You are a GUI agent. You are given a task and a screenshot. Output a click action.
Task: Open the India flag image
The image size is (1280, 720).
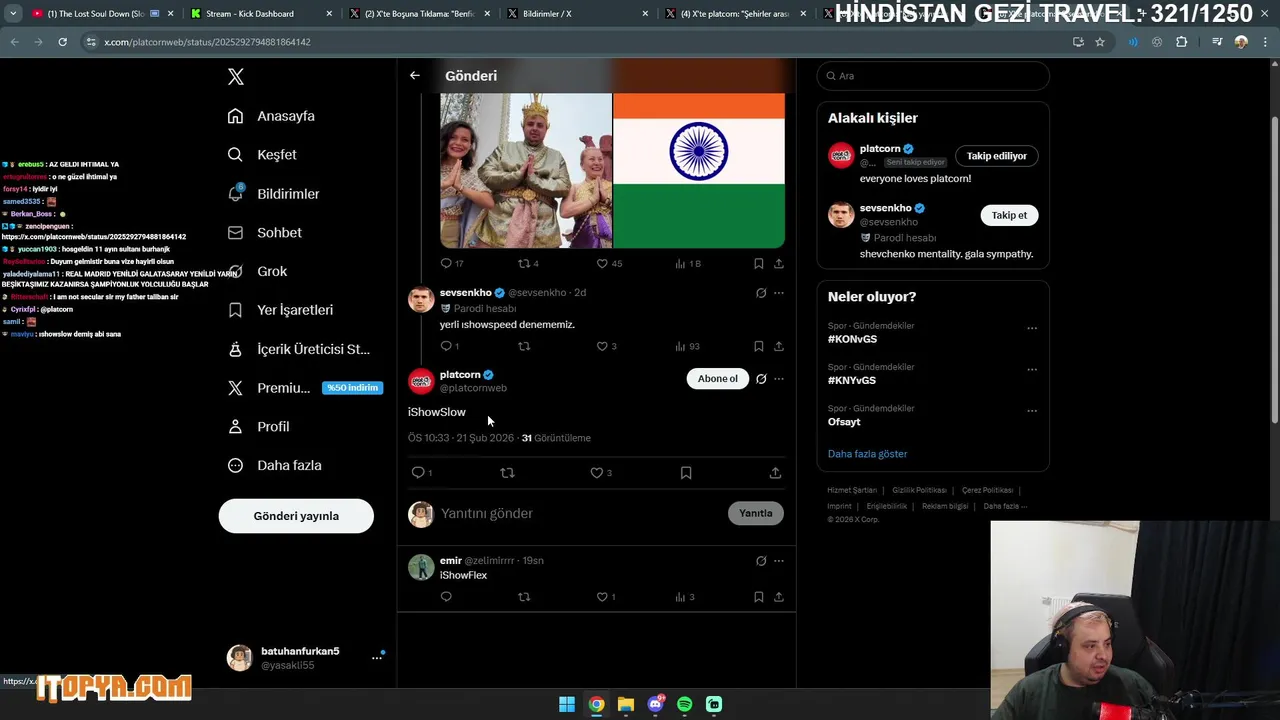[699, 170]
